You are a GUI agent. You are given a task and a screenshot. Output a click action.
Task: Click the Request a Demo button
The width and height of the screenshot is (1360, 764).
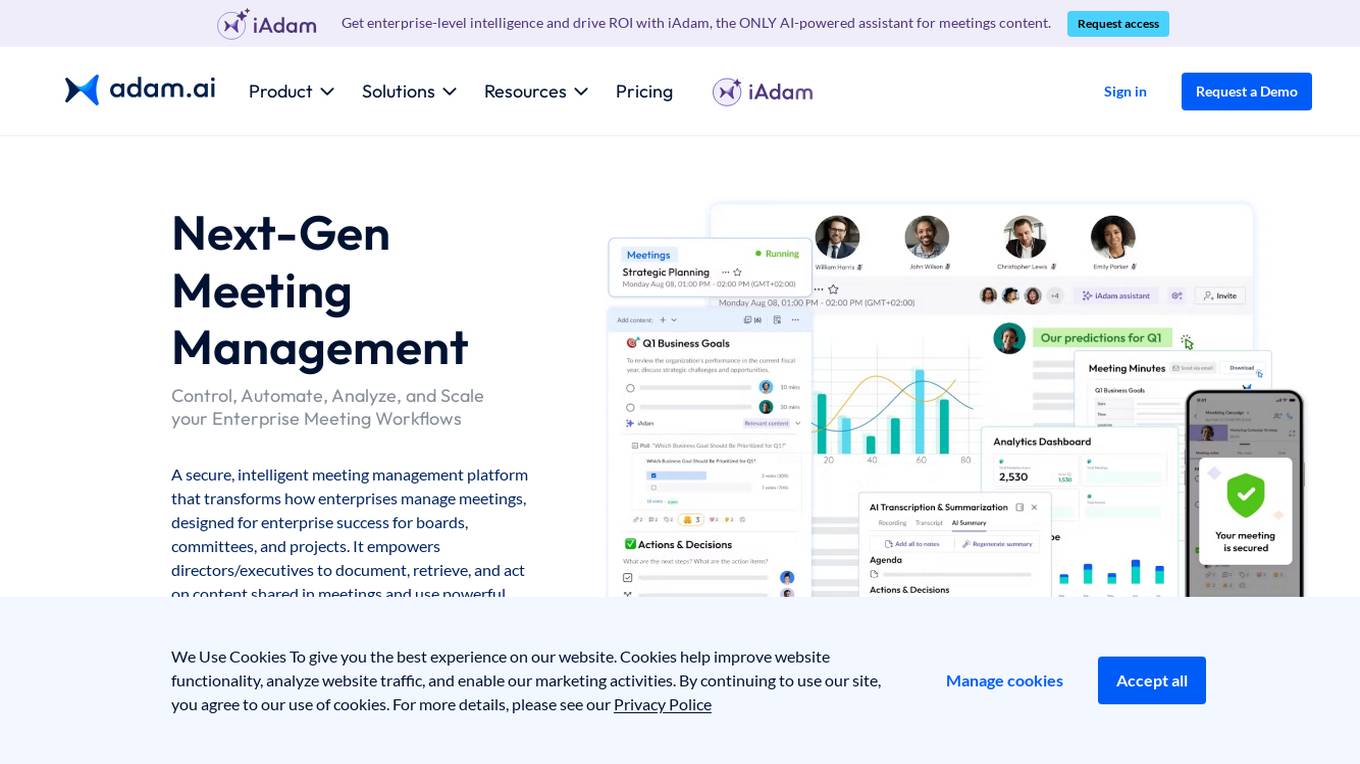pyautogui.click(x=1246, y=92)
